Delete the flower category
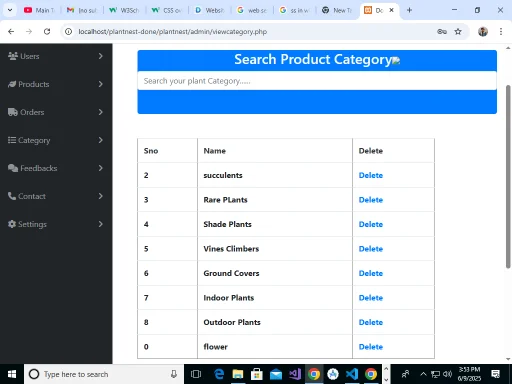Viewport: 512px width, 384px height. coord(371,347)
